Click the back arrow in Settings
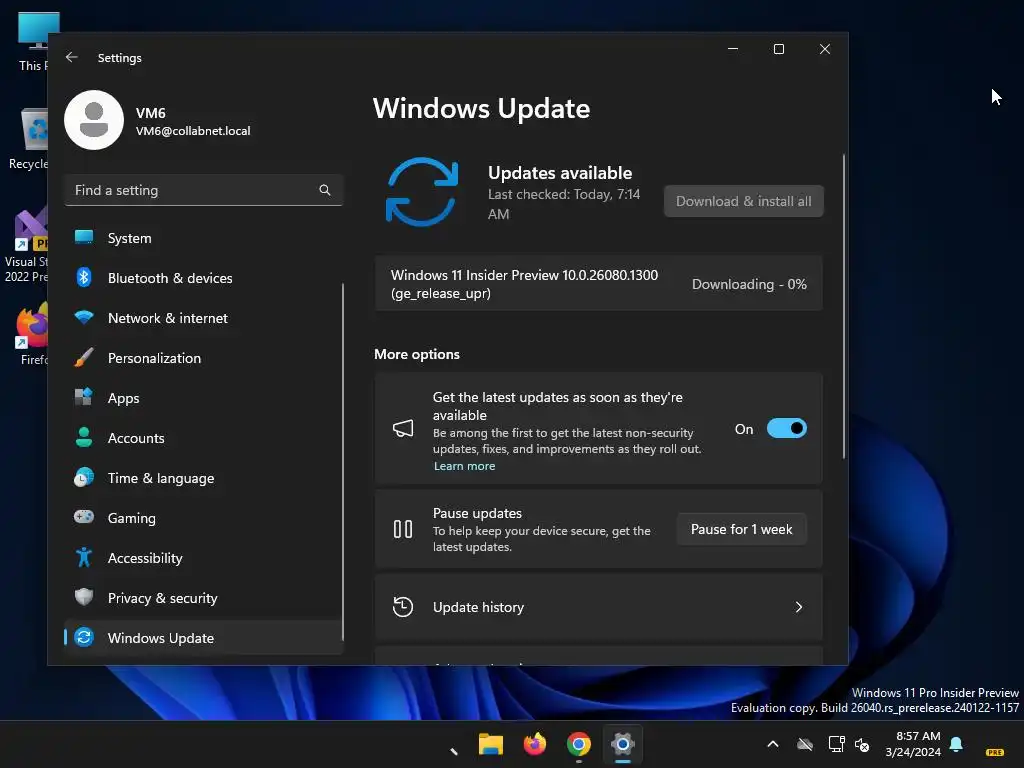 [x=71, y=57]
